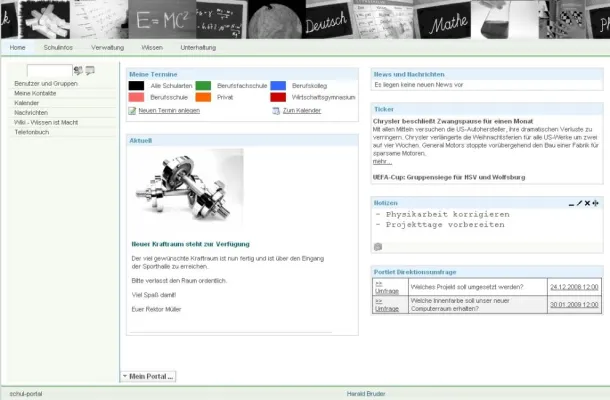Select black Alle Schularten color swatch
This screenshot has height=400, width=610.
pyautogui.click(x=136, y=86)
